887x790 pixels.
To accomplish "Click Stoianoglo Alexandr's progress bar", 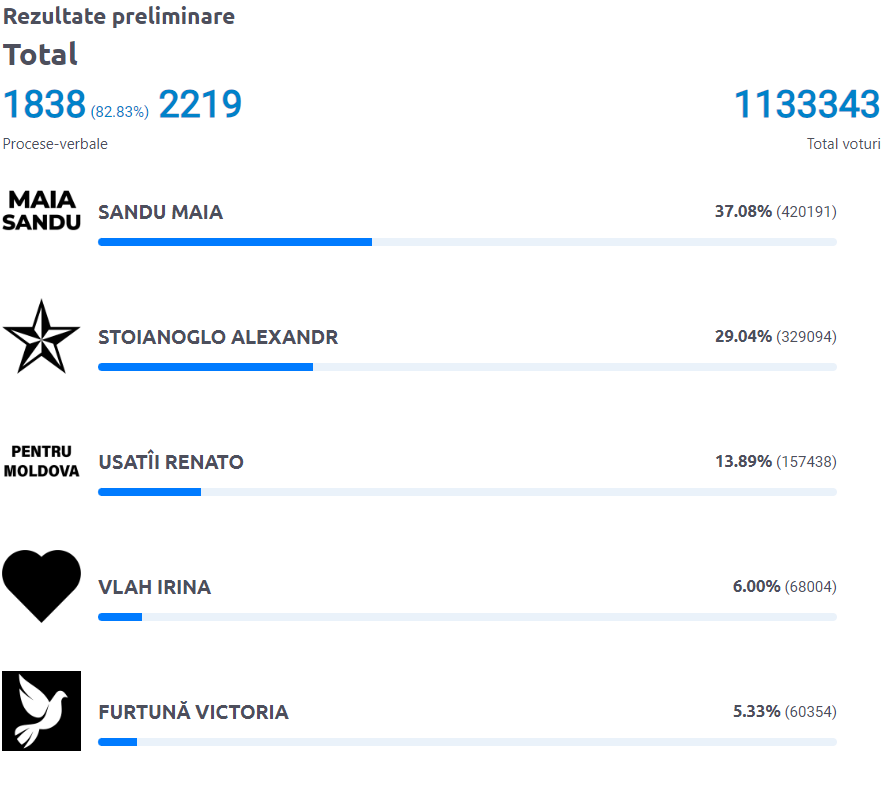I will (205, 367).
